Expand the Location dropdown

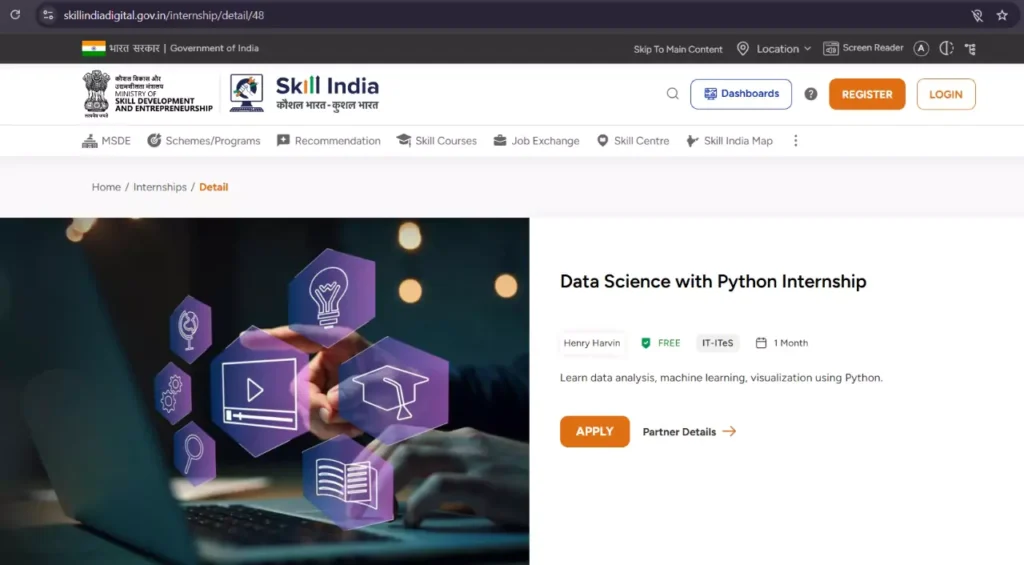click(x=783, y=49)
